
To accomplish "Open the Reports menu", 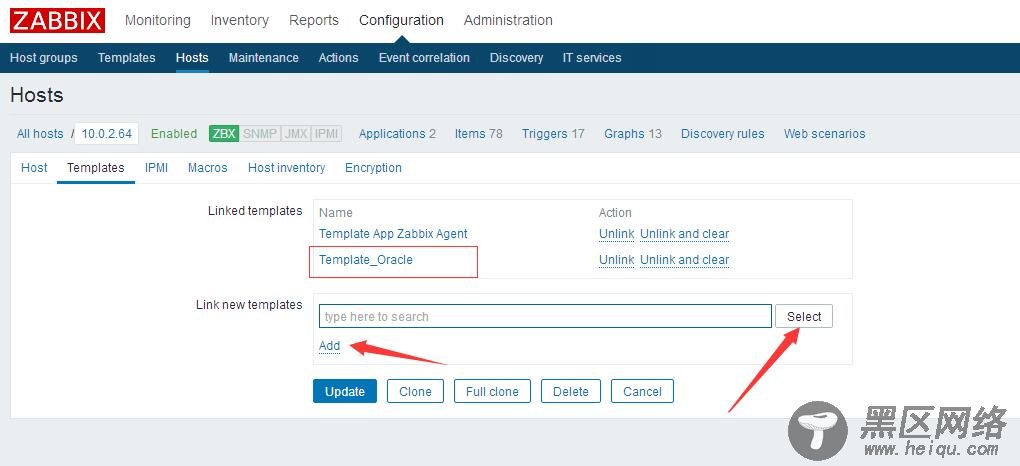I will pos(314,20).
